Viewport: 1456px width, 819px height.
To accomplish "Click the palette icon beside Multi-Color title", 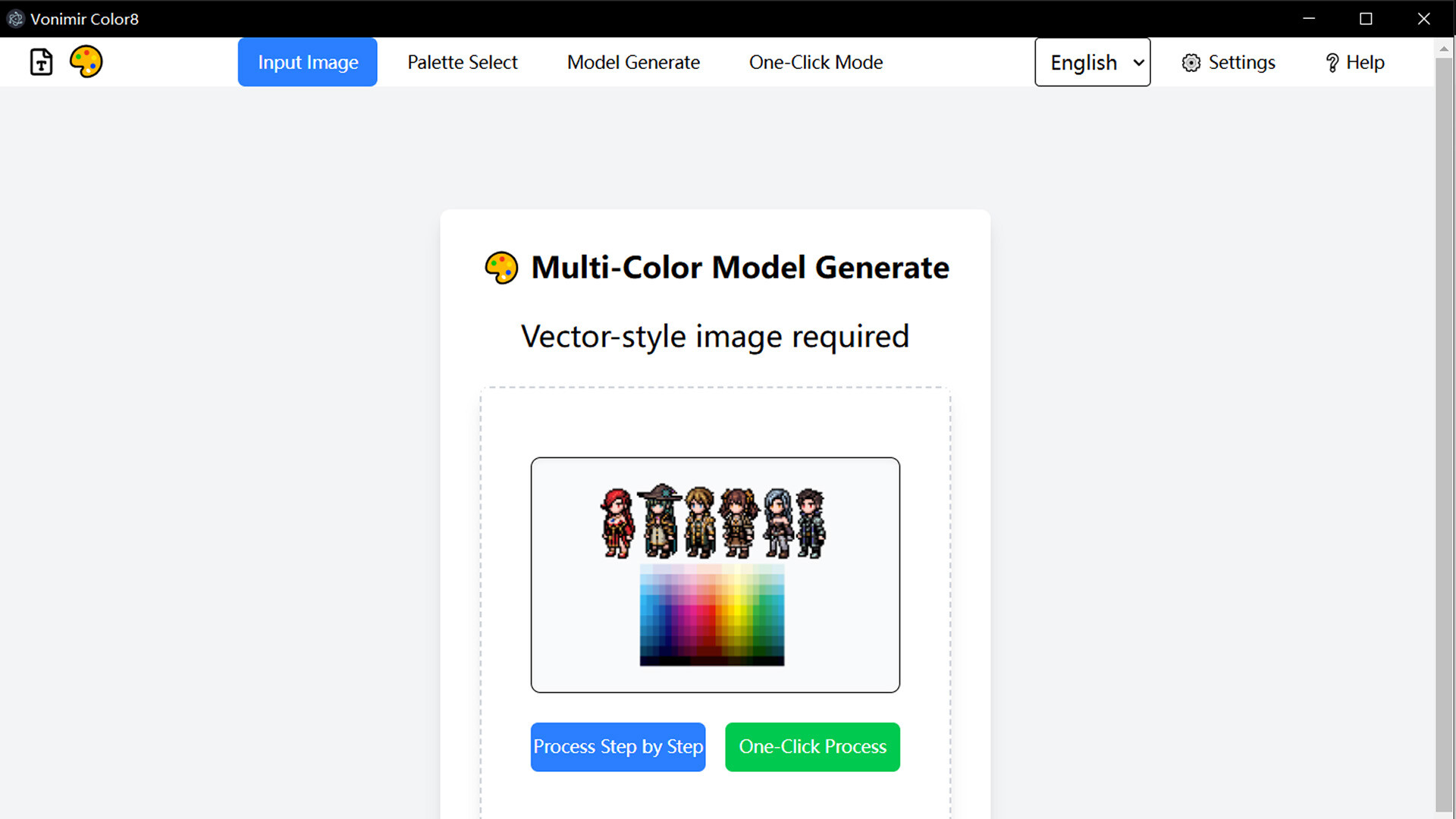I will (501, 268).
